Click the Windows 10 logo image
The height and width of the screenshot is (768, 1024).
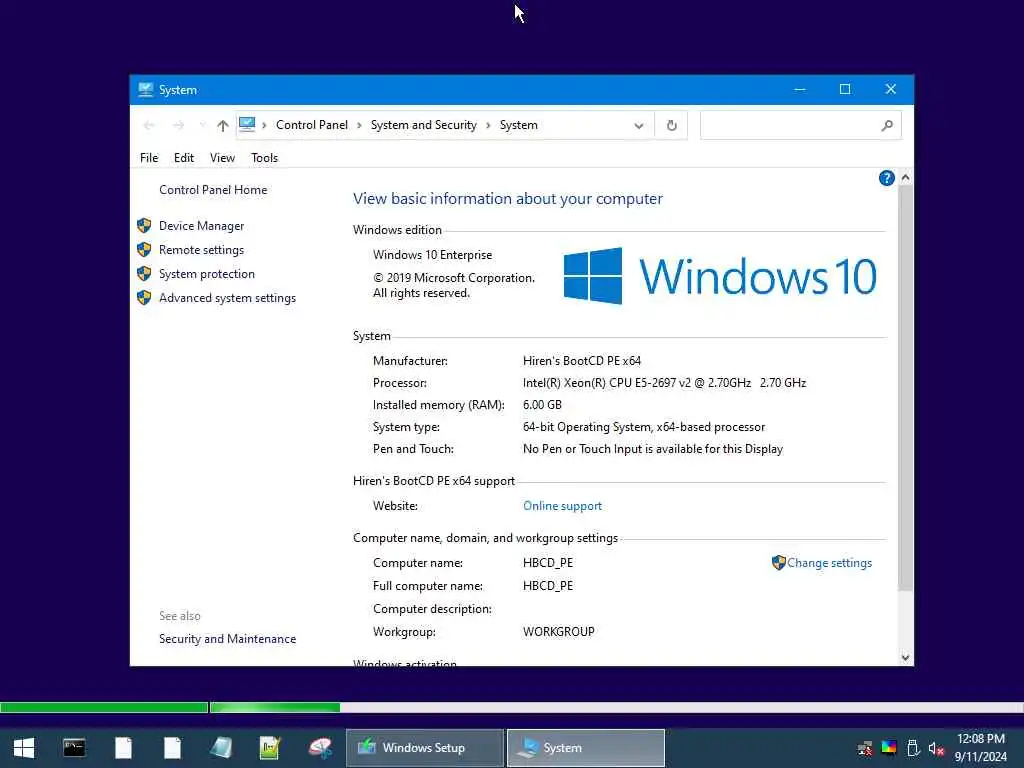[x=720, y=276]
